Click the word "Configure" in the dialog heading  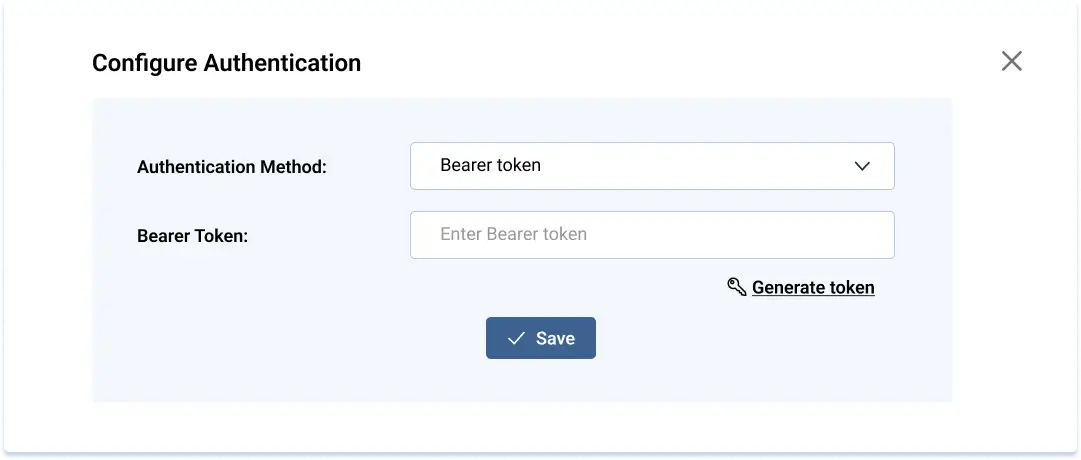point(145,63)
